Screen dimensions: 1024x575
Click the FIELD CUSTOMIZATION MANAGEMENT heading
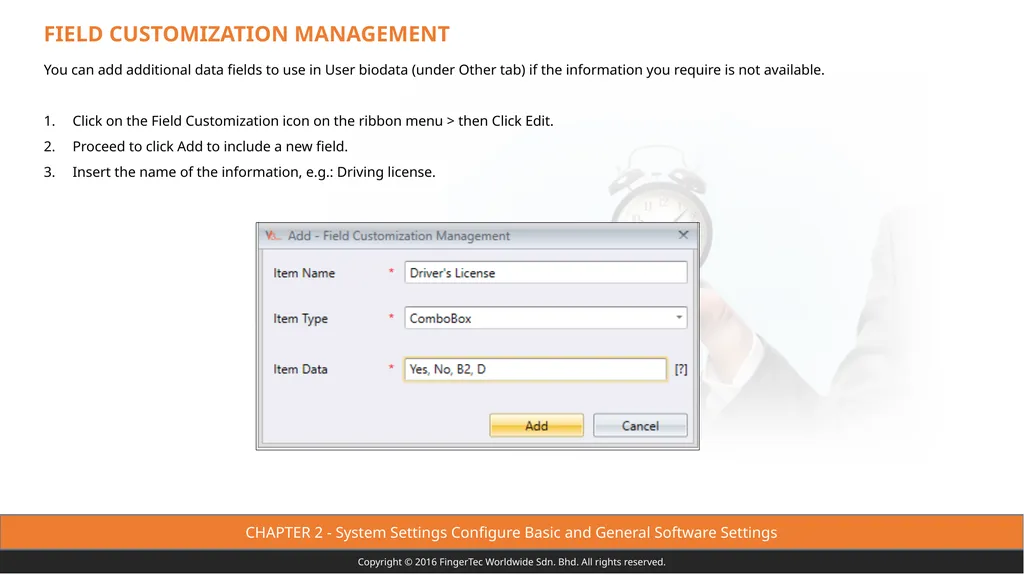click(247, 34)
